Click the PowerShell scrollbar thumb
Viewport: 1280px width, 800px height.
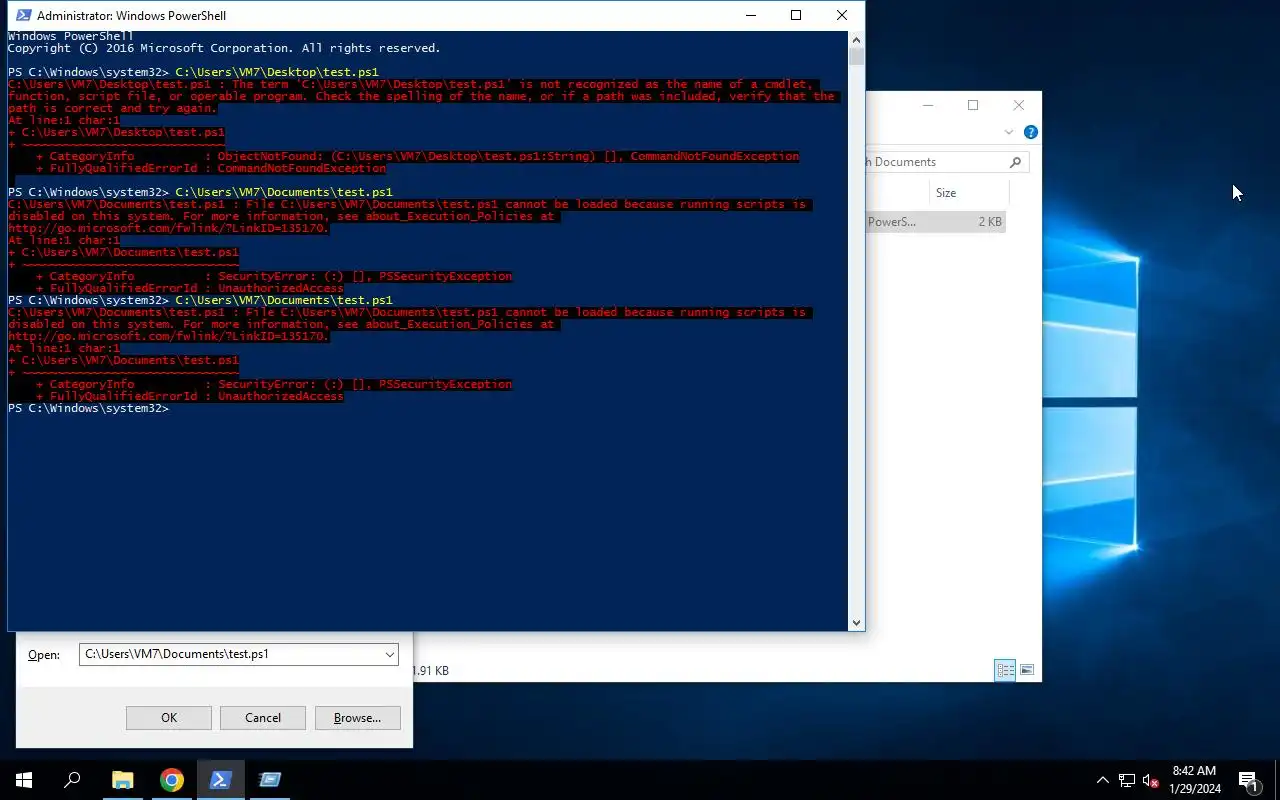[x=856, y=56]
